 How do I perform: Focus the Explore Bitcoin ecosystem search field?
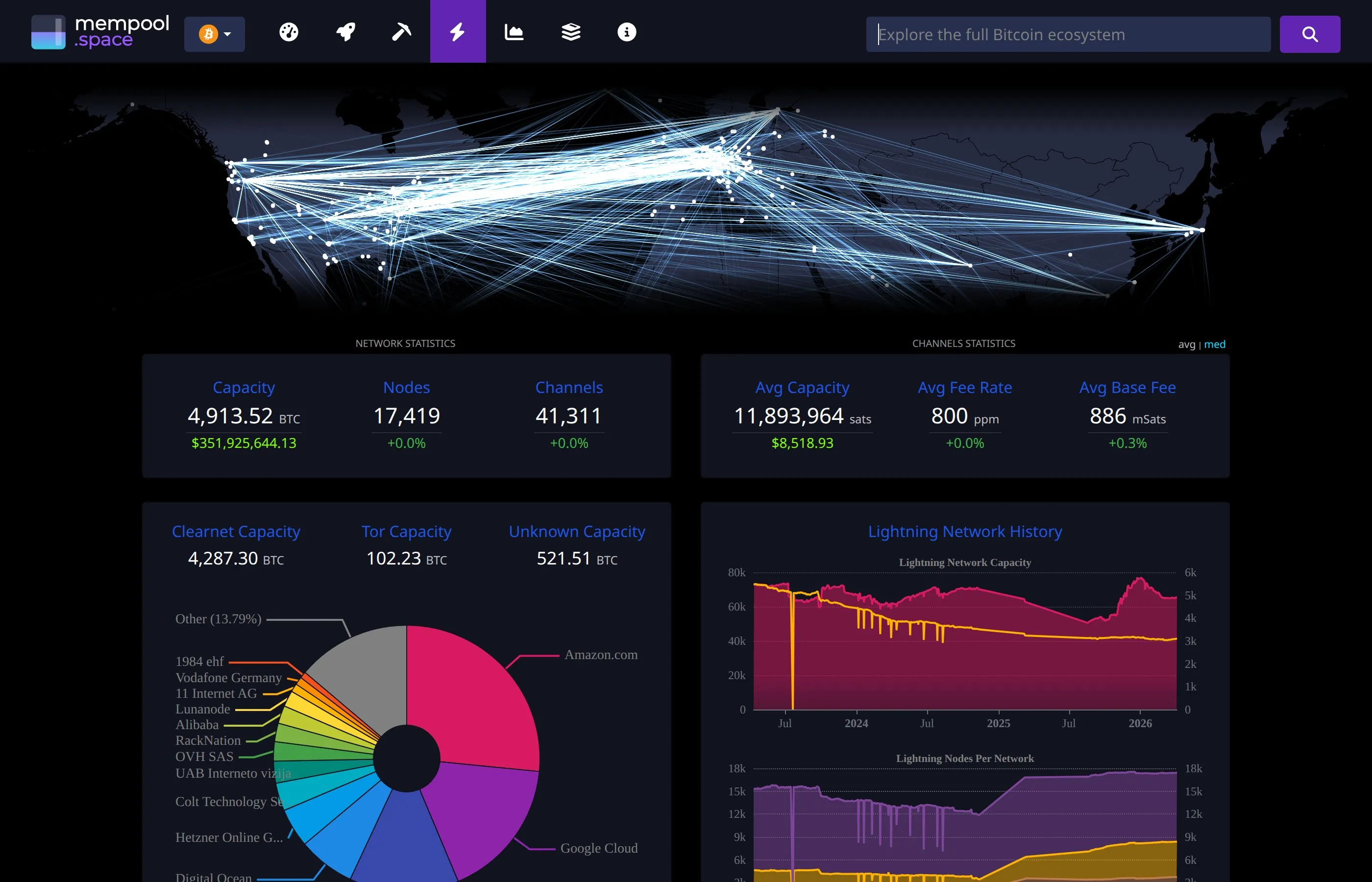(1069, 34)
